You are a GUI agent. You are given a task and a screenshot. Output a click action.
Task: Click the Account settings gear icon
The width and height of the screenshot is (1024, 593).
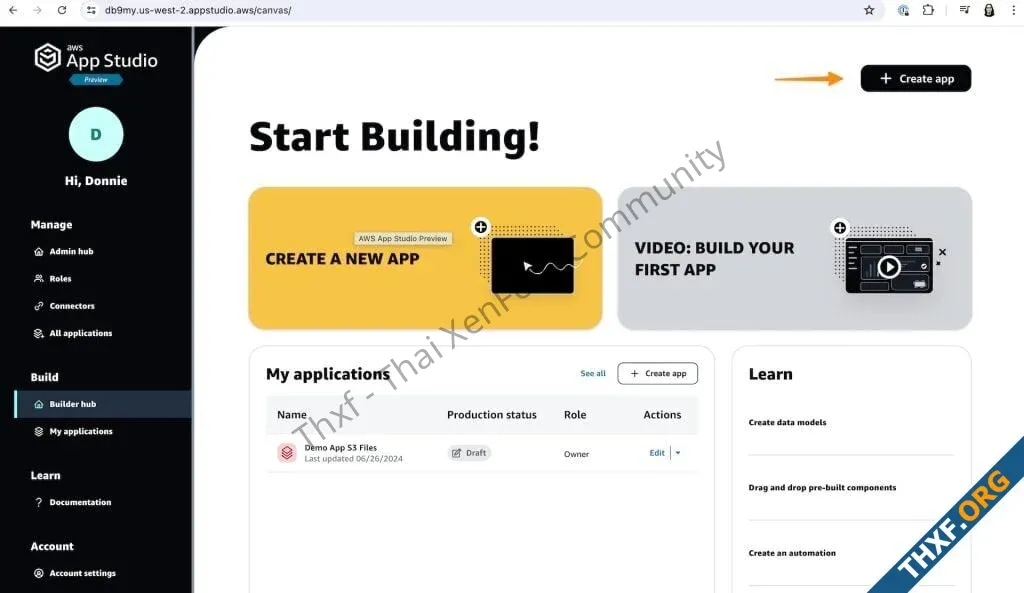click(39, 573)
